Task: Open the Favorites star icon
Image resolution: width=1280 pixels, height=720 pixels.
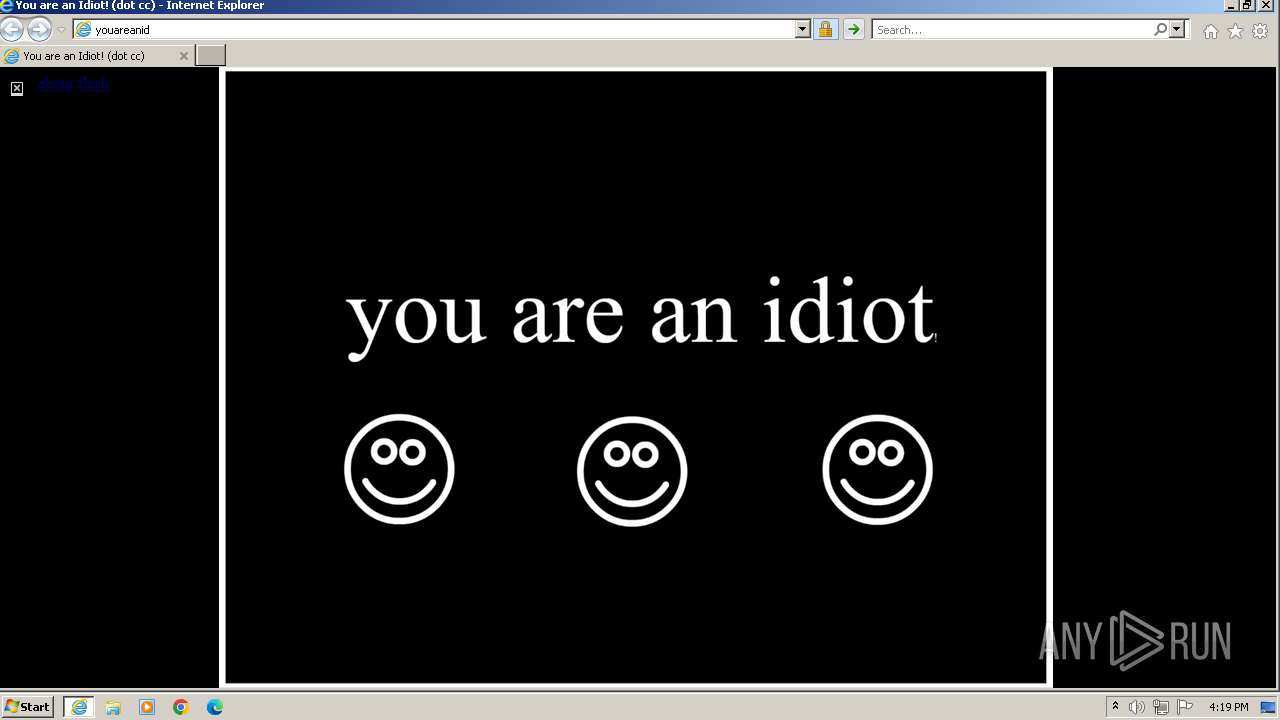Action: tap(1236, 31)
